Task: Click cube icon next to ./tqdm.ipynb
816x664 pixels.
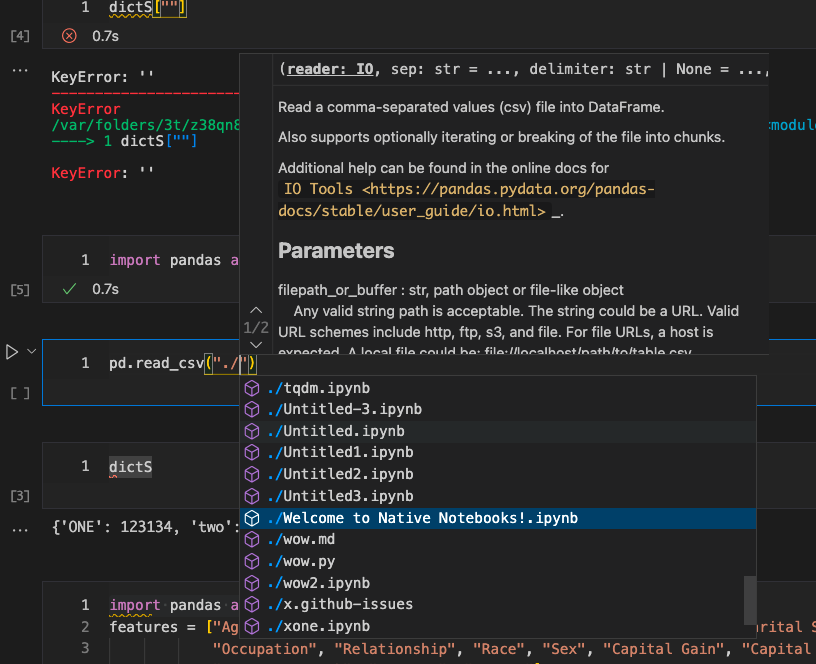Action: pyautogui.click(x=253, y=388)
